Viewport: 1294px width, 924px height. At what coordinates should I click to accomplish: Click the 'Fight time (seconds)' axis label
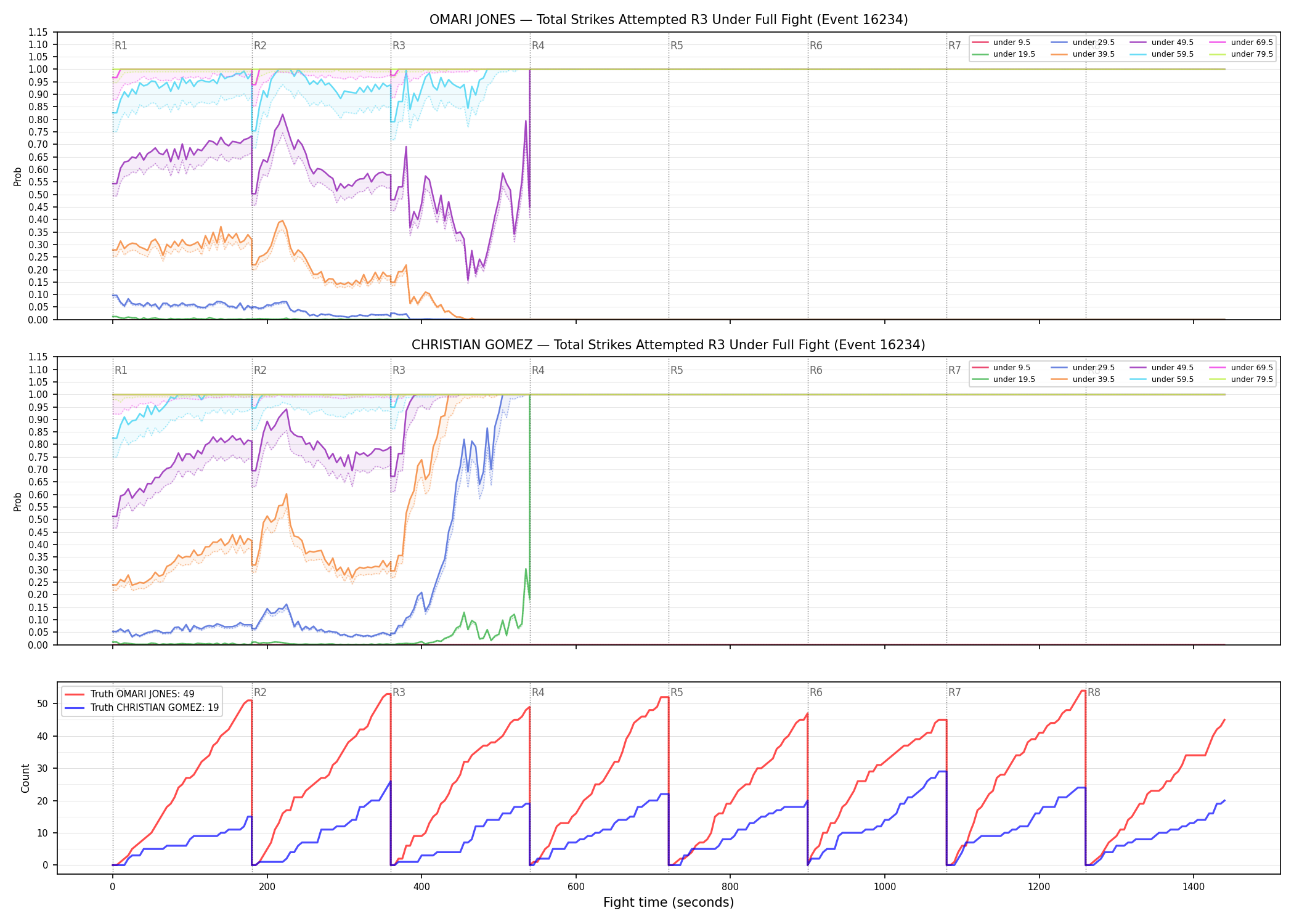coord(669,902)
